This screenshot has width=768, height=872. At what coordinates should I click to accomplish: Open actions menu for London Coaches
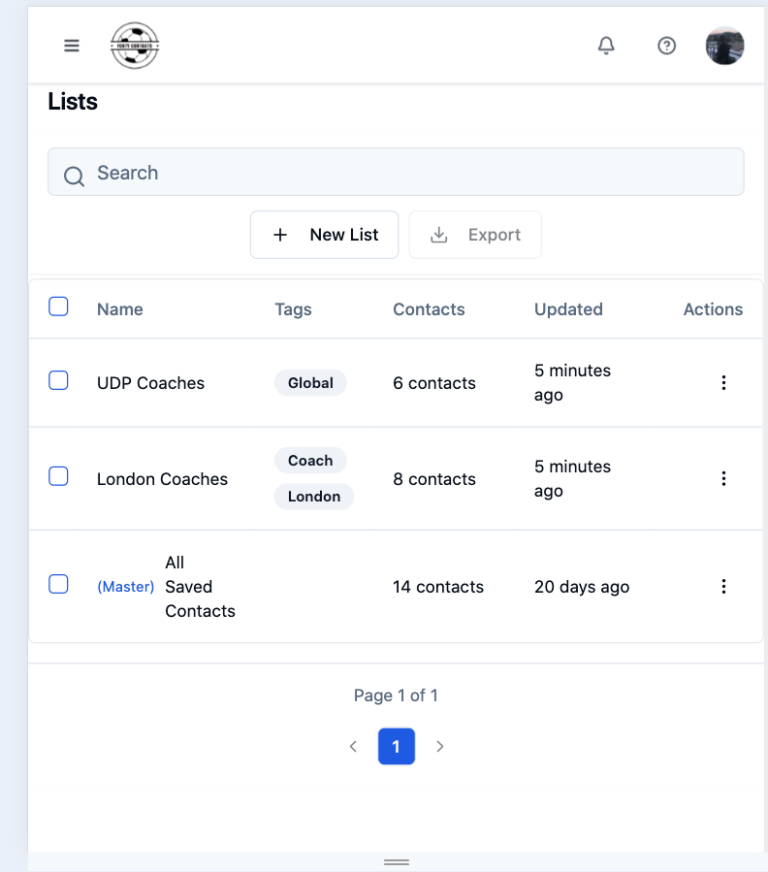tap(723, 478)
